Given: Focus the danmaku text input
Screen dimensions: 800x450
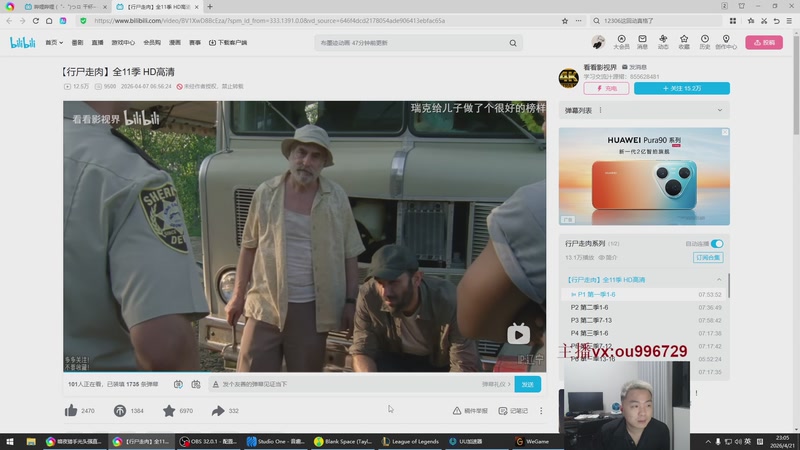Looking at the screenshot, I should [344, 384].
